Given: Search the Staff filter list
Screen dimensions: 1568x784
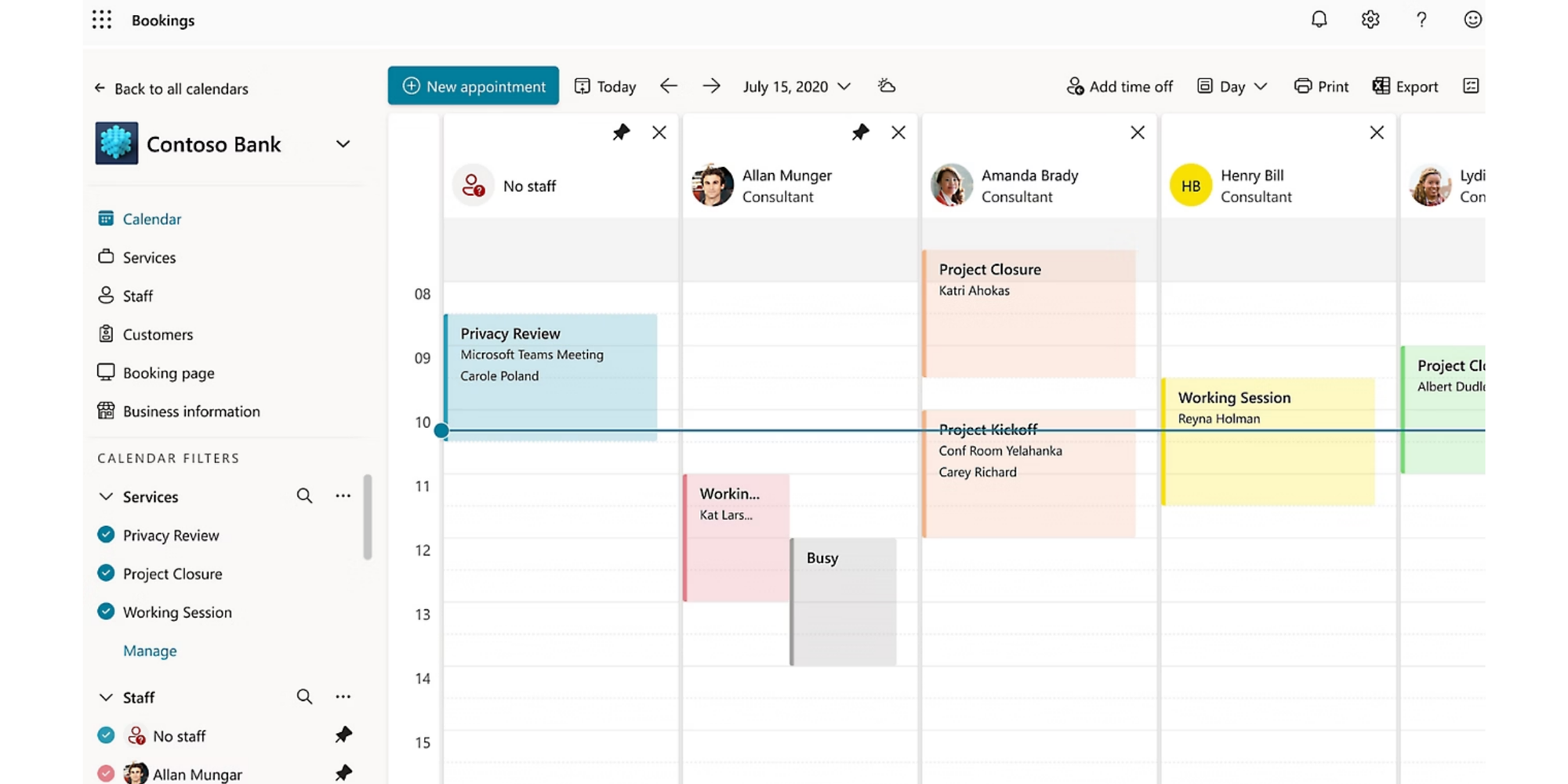Looking at the screenshot, I should tap(304, 696).
